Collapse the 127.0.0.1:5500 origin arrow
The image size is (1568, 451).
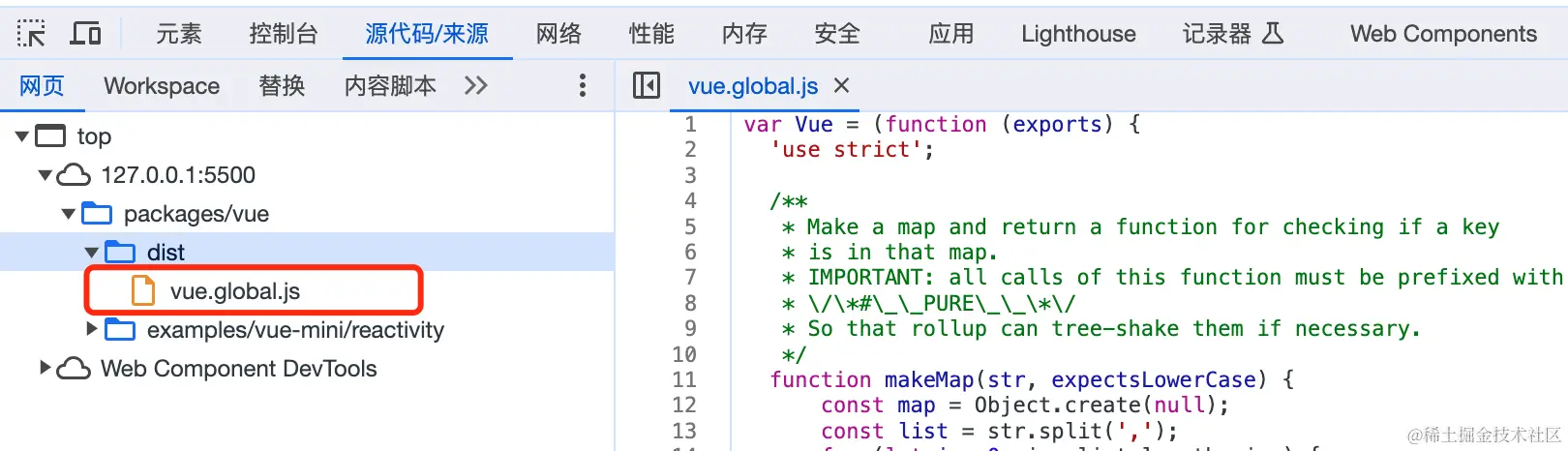pyautogui.click(x=45, y=175)
